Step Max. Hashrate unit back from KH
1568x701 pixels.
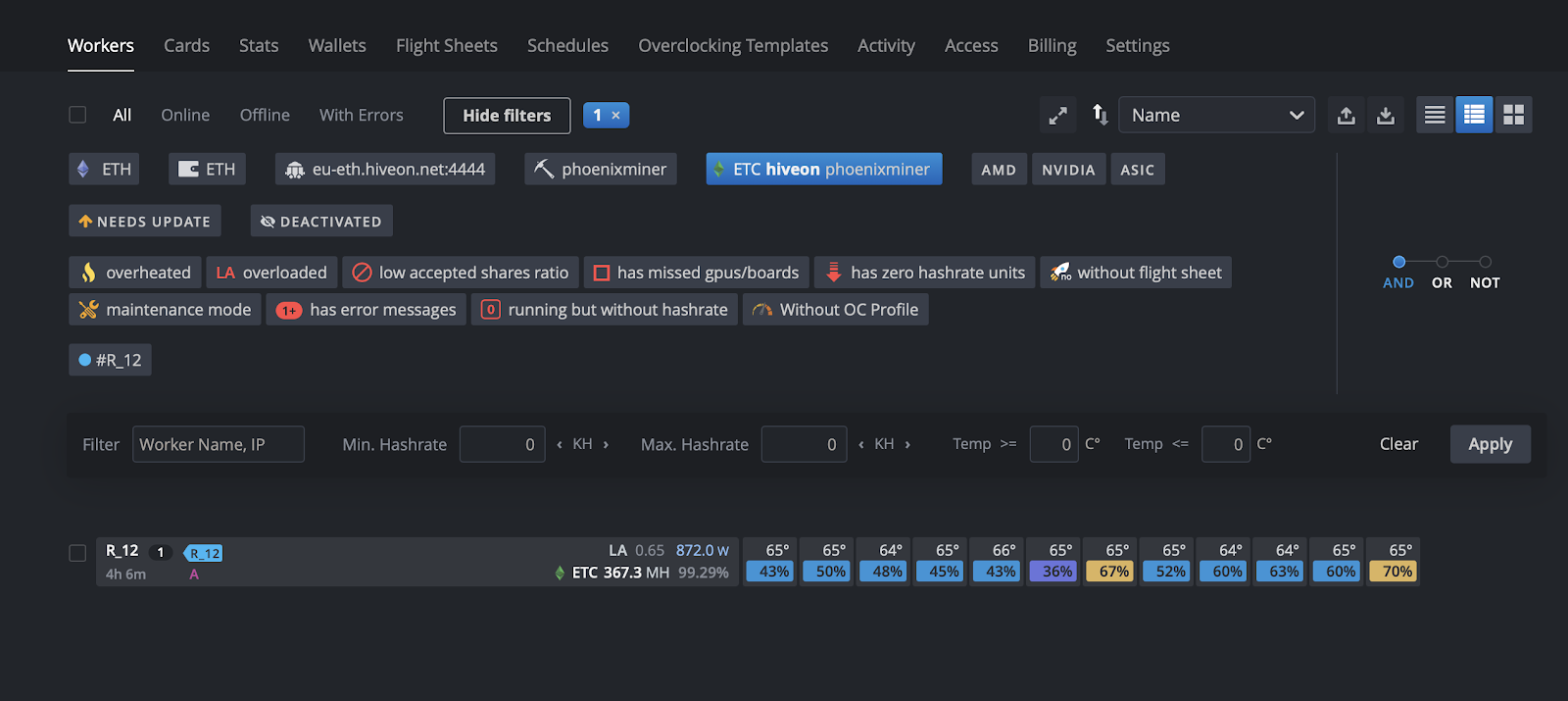pyautogui.click(x=861, y=445)
